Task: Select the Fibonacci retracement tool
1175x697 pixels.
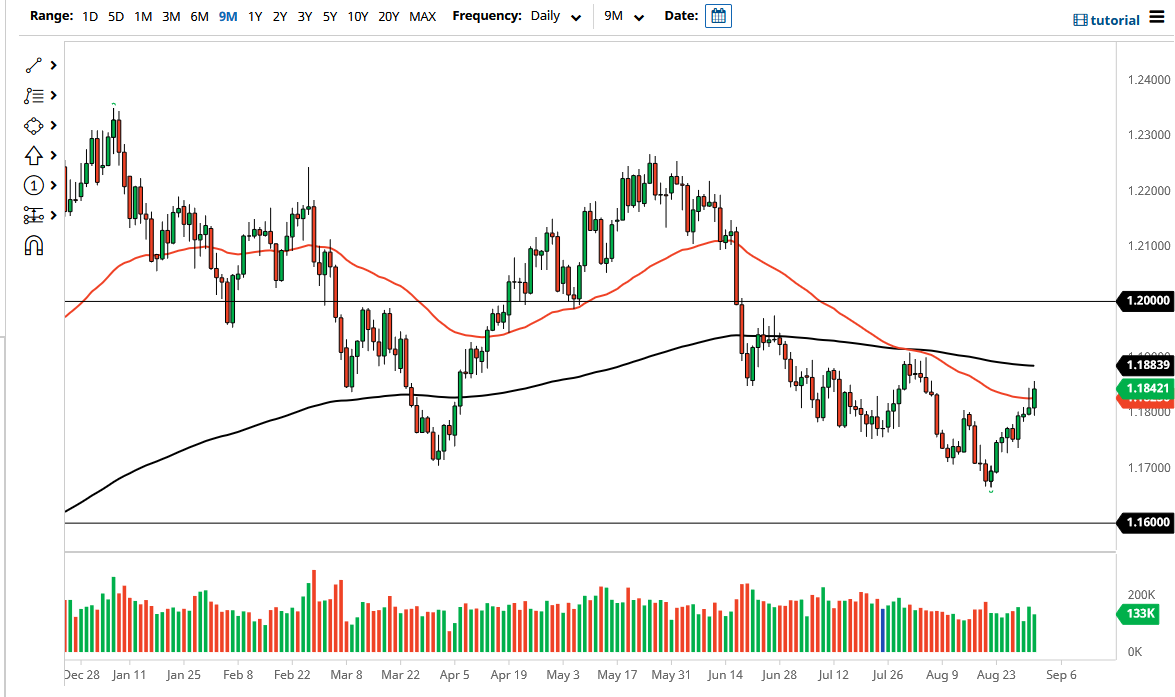Action: [34, 96]
